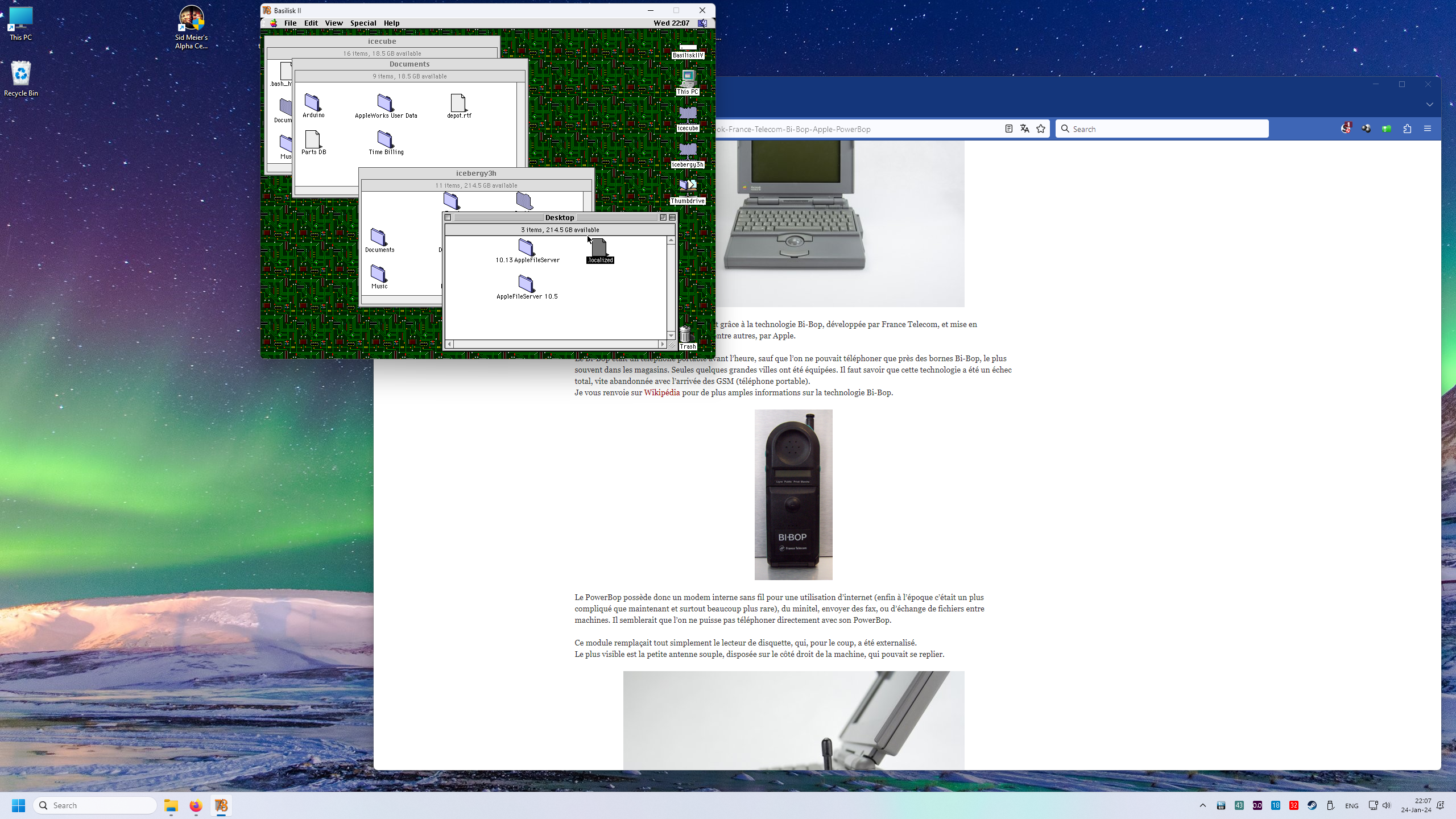
Task: Open the clock and date flyout
Action: click(x=1416, y=805)
